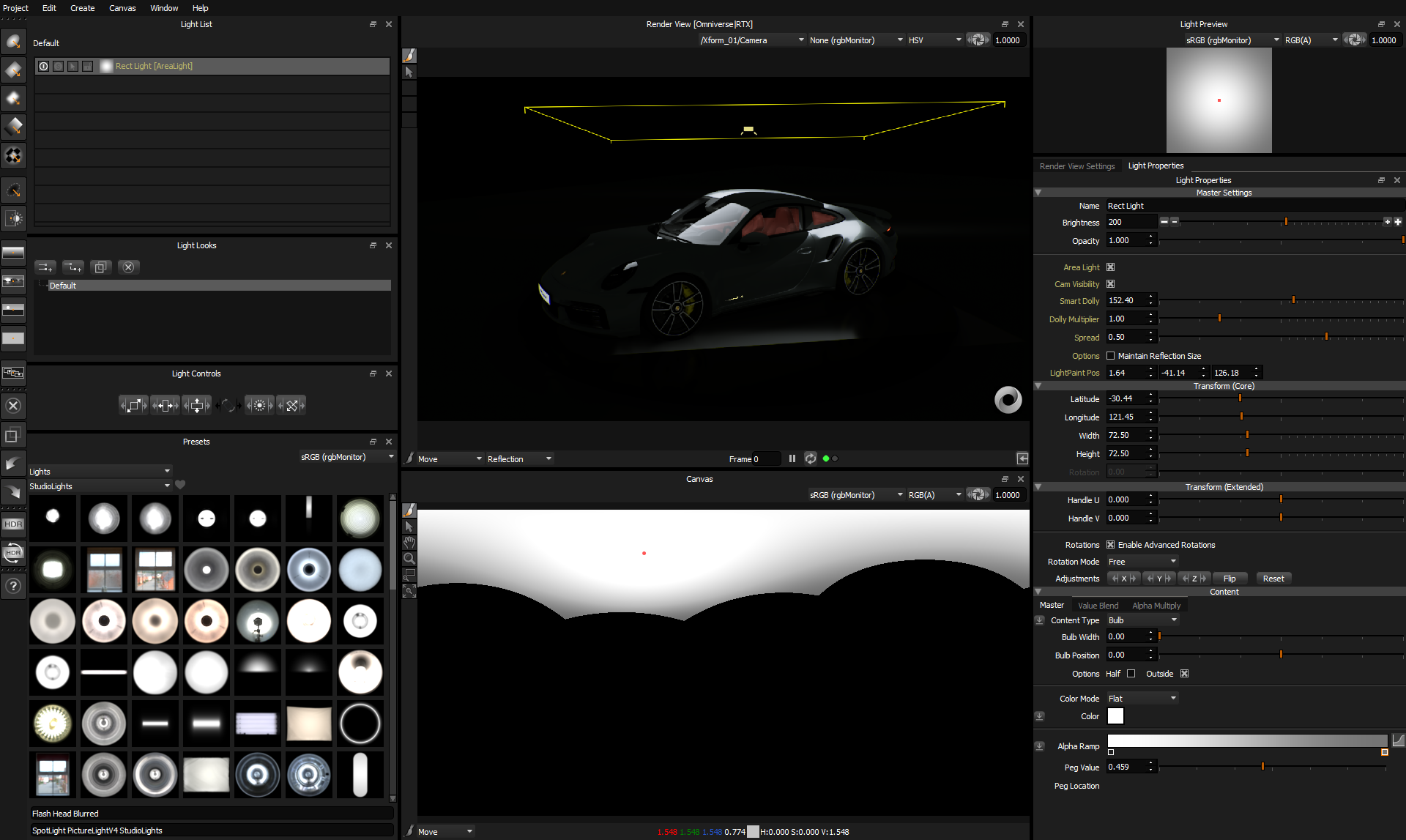Screen dimensions: 1406x840
Task: Click the dashed-outline dark light tool
Action: coord(13,190)
